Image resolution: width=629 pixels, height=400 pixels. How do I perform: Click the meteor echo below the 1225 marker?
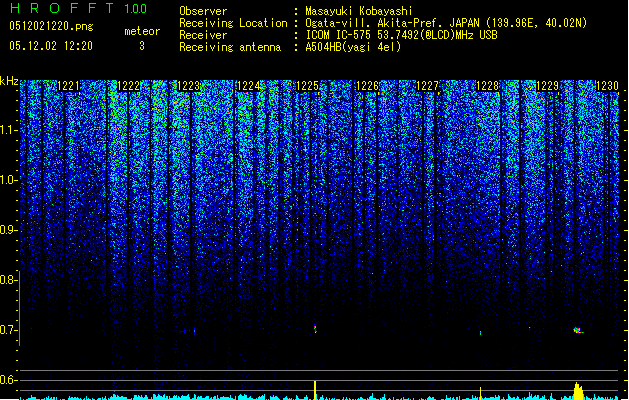tap(315, 329)
